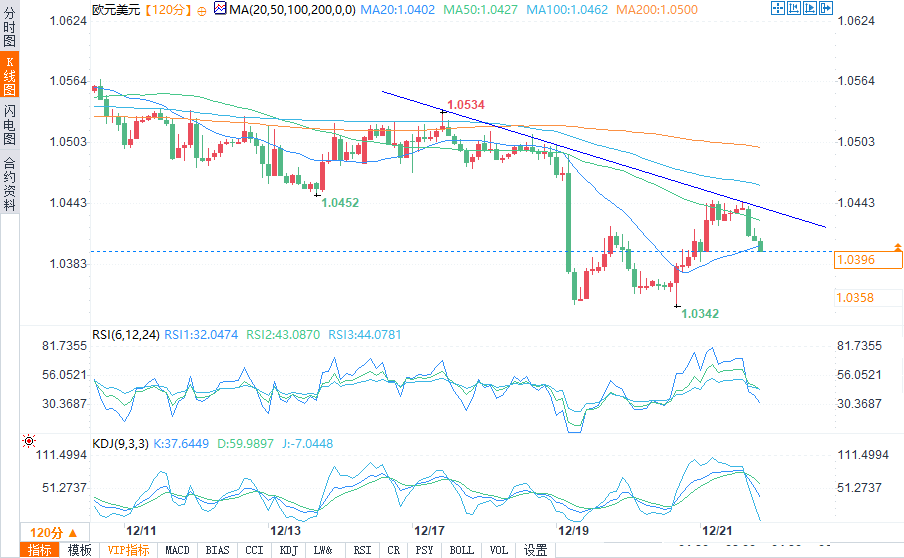This screenshot has height=558, width=904.
Task: Click the RSI(6,12,24) panel label
Action: [x=126, y=335]
